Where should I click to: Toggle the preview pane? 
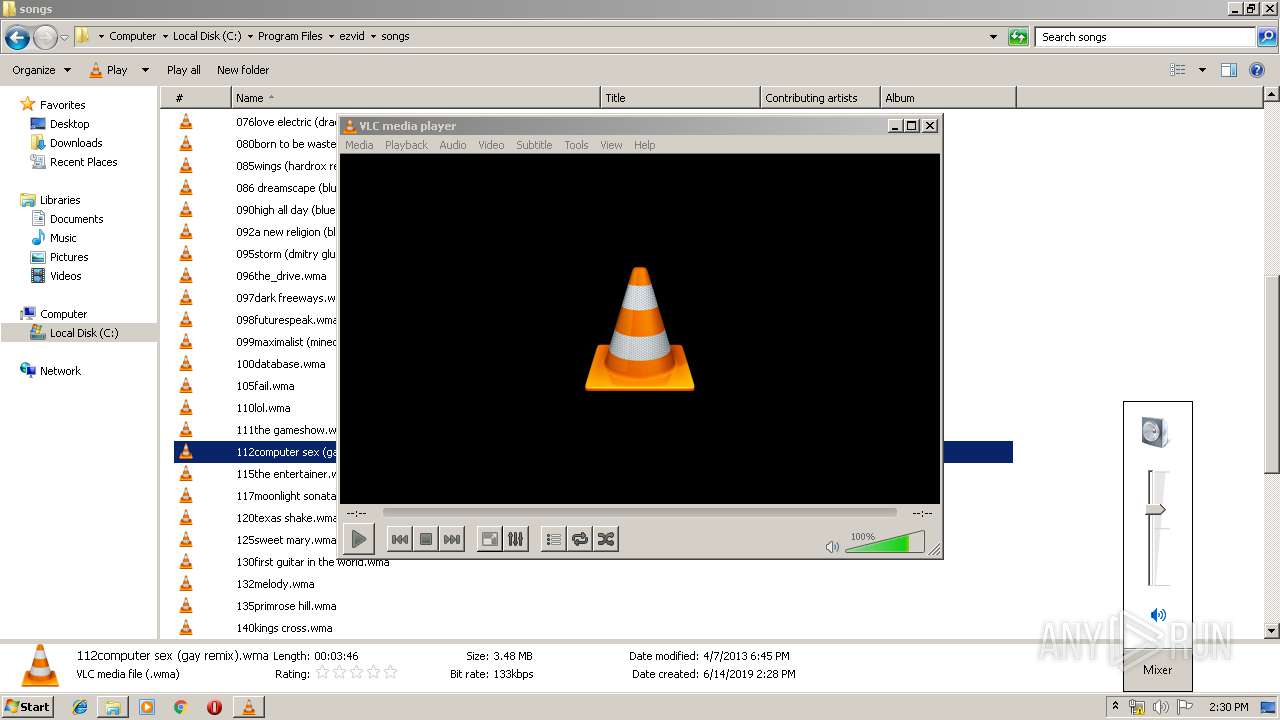[1229, 70]
